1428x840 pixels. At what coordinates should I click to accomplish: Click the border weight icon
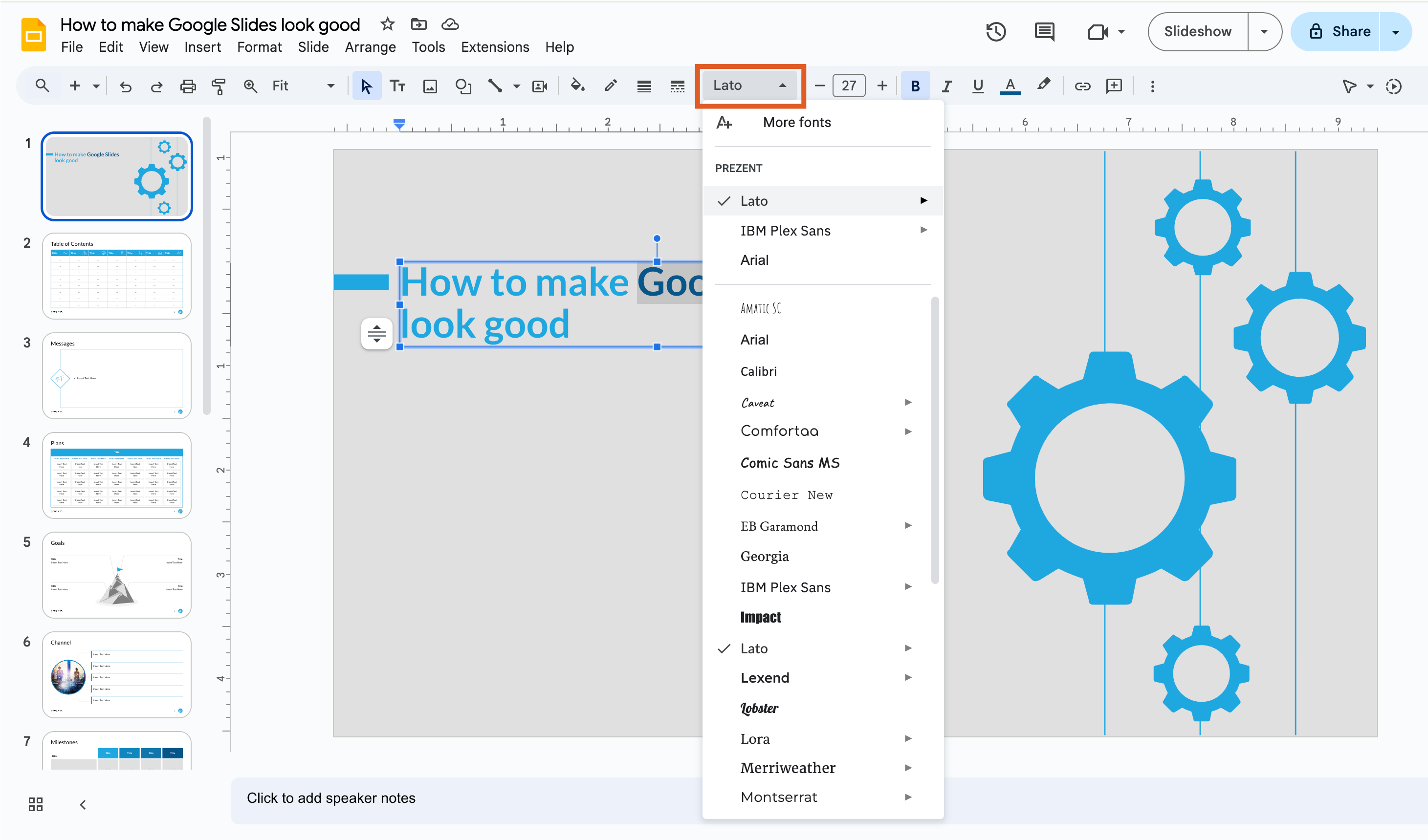pyautogui.click(x=644, y=86)
